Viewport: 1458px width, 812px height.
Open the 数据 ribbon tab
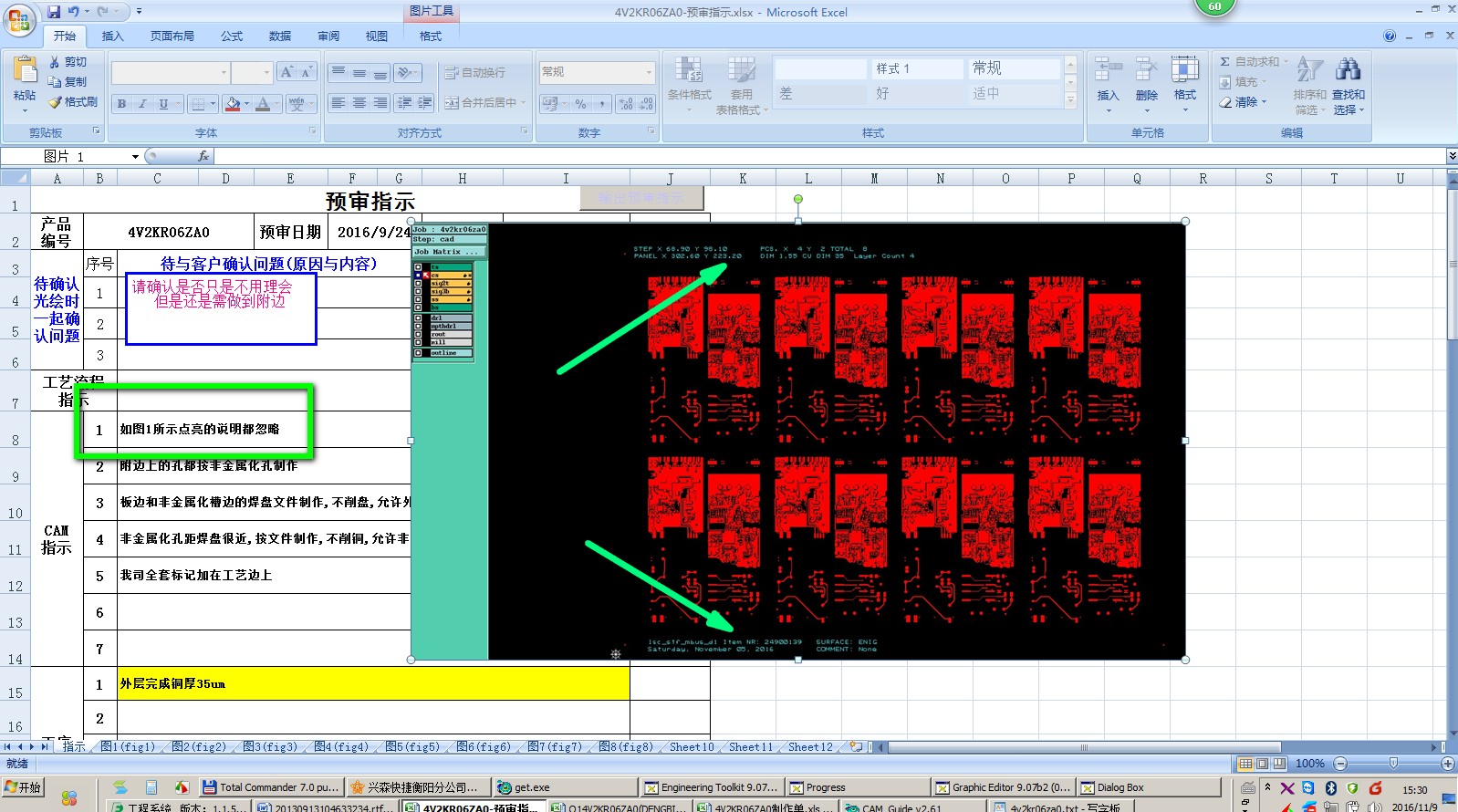[x=280, y=36]
